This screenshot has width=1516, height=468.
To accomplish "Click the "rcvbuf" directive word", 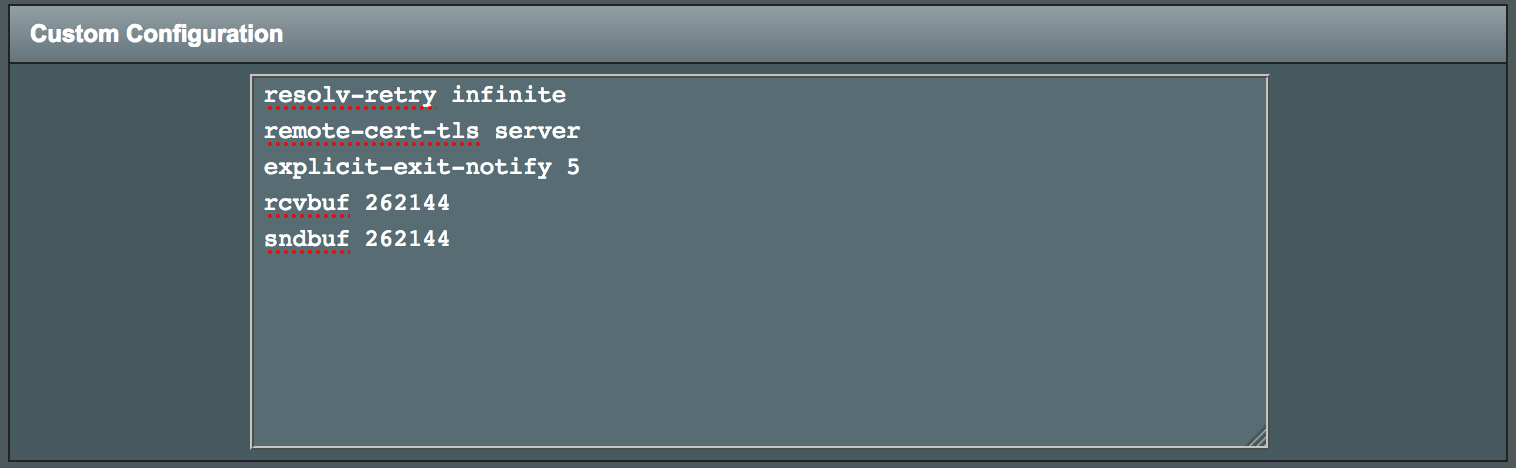I will [306, 203].
